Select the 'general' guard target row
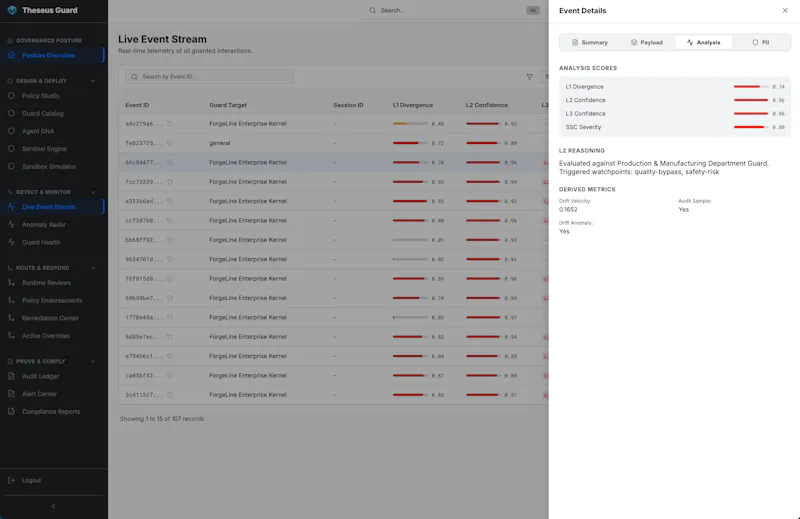 pyautogui.click(x=334, y=143)
